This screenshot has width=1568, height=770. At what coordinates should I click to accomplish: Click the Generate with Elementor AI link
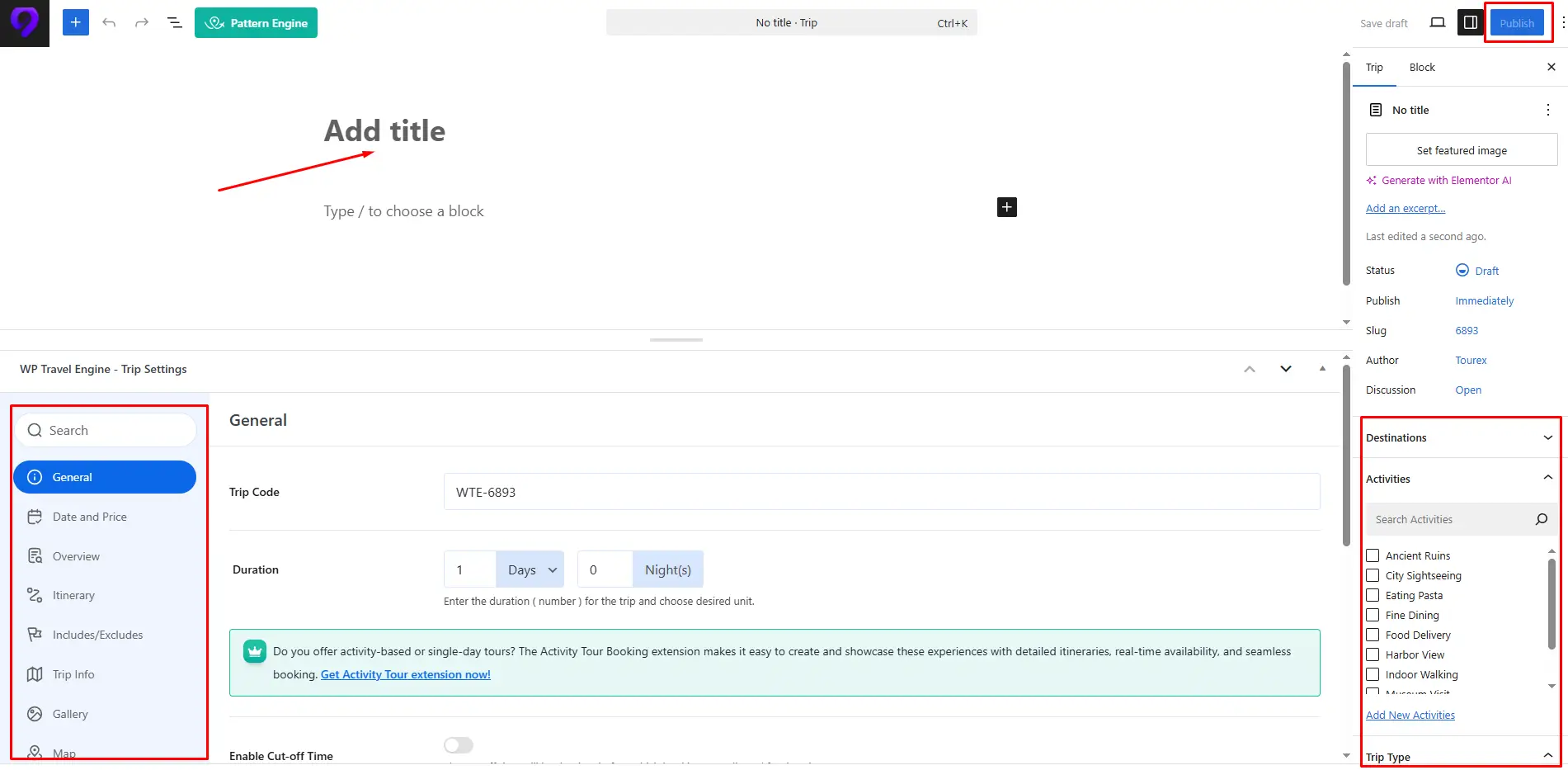tap(1439, 180)
